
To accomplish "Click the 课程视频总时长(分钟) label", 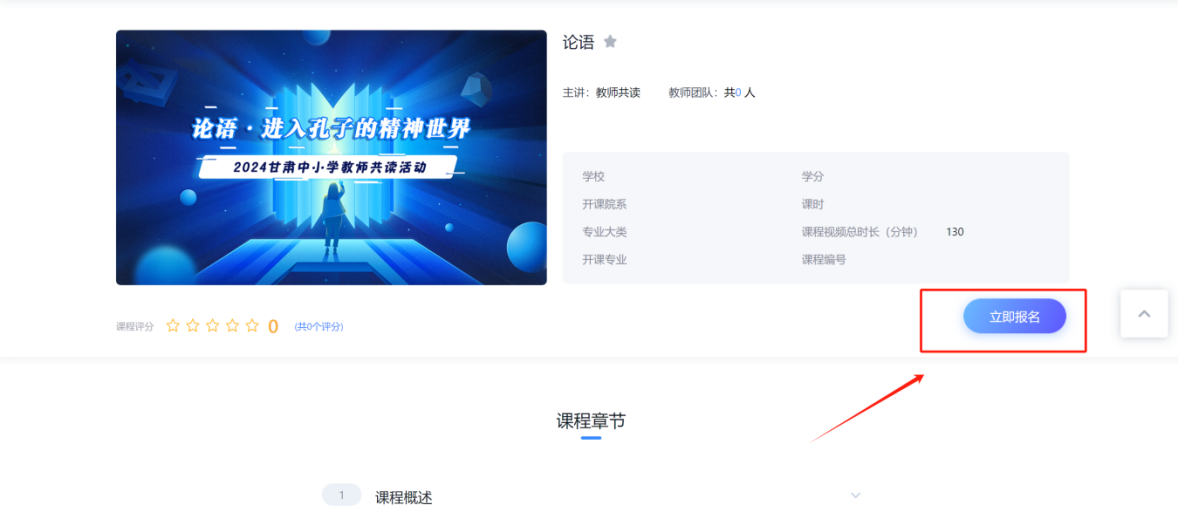I will pyautogui.click(x=860, y=232).
